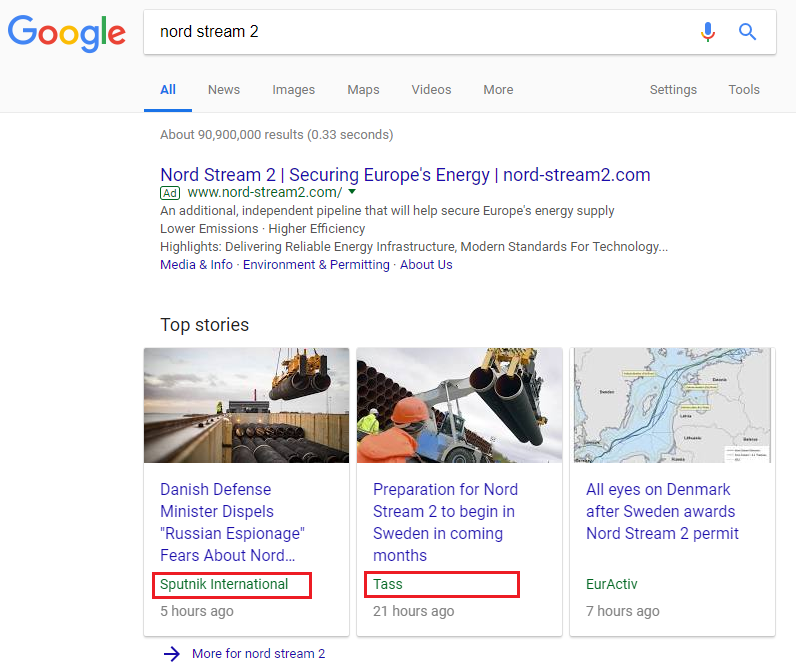
Task: Switch to the Images tab
Action: click(293, 90)
